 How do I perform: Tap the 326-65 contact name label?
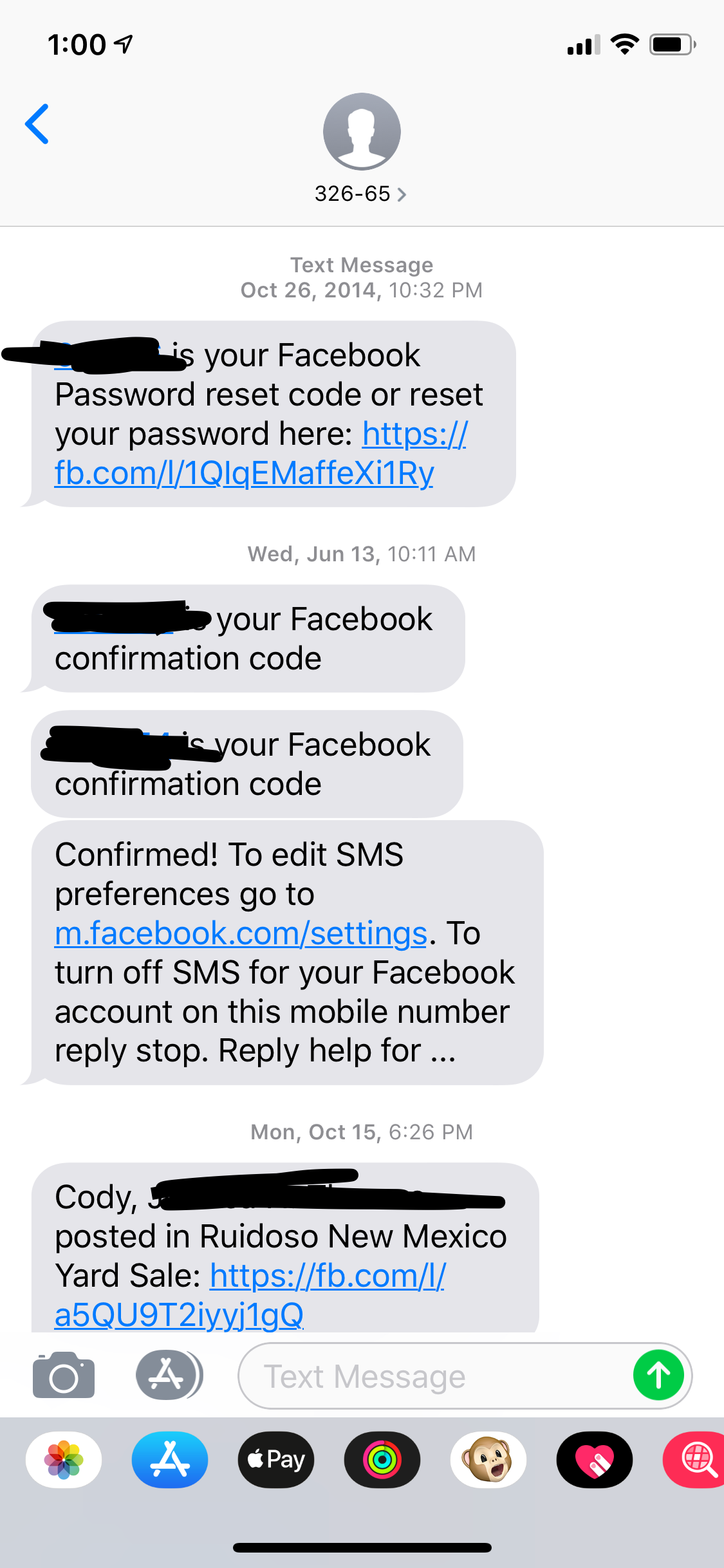coord(353,194)
